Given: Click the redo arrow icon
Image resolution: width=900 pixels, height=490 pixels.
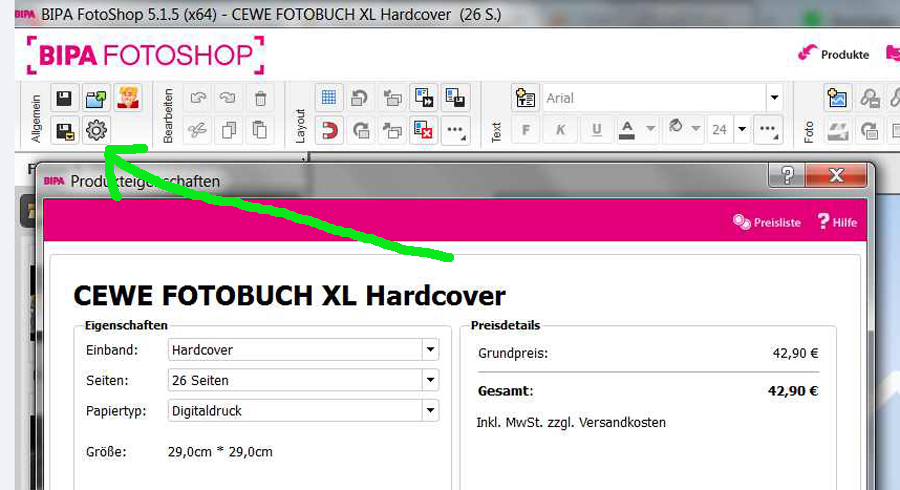Looking at the screenshot, I should (228, 98).
